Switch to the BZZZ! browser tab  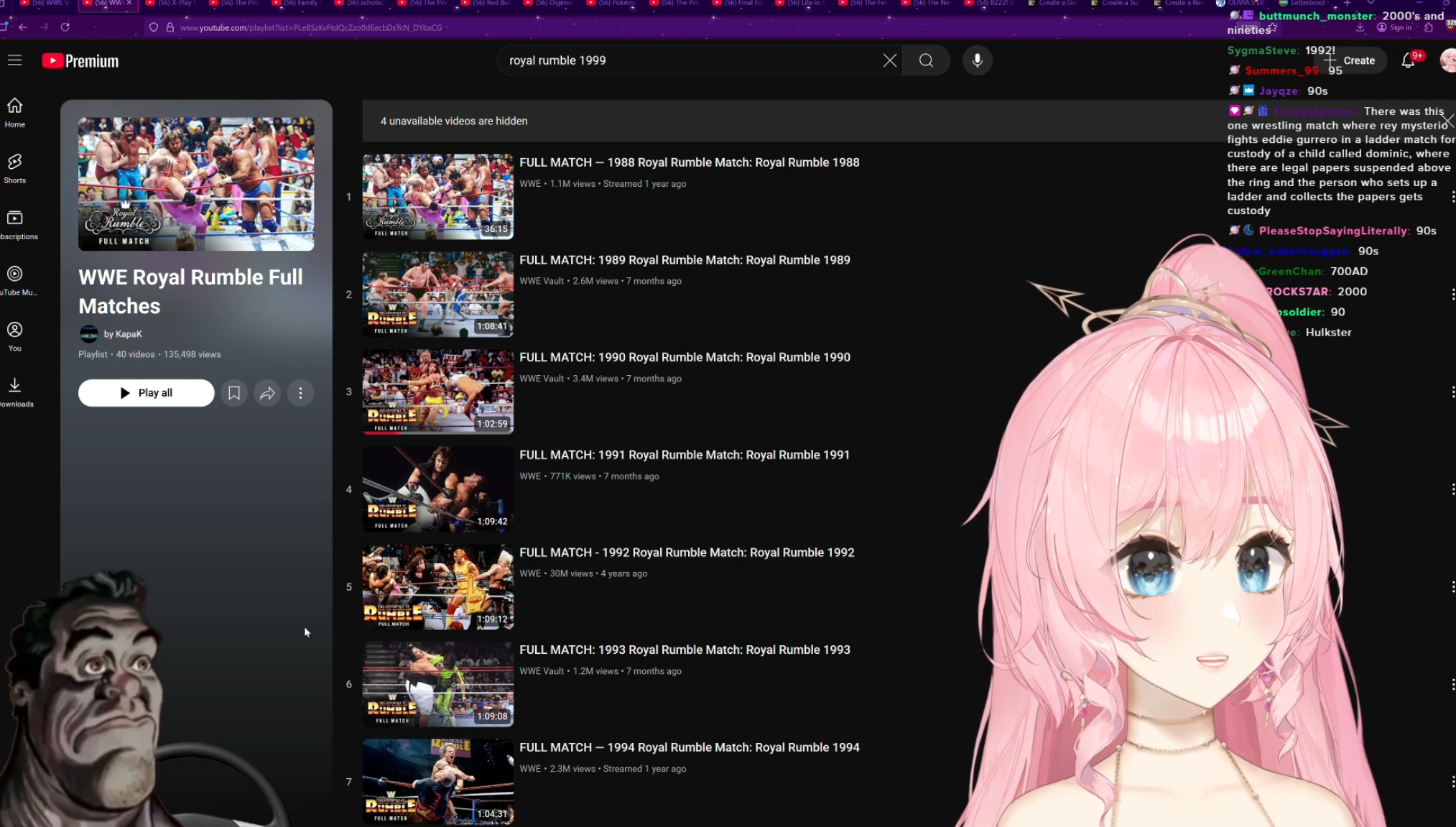[x=990, y=3]
